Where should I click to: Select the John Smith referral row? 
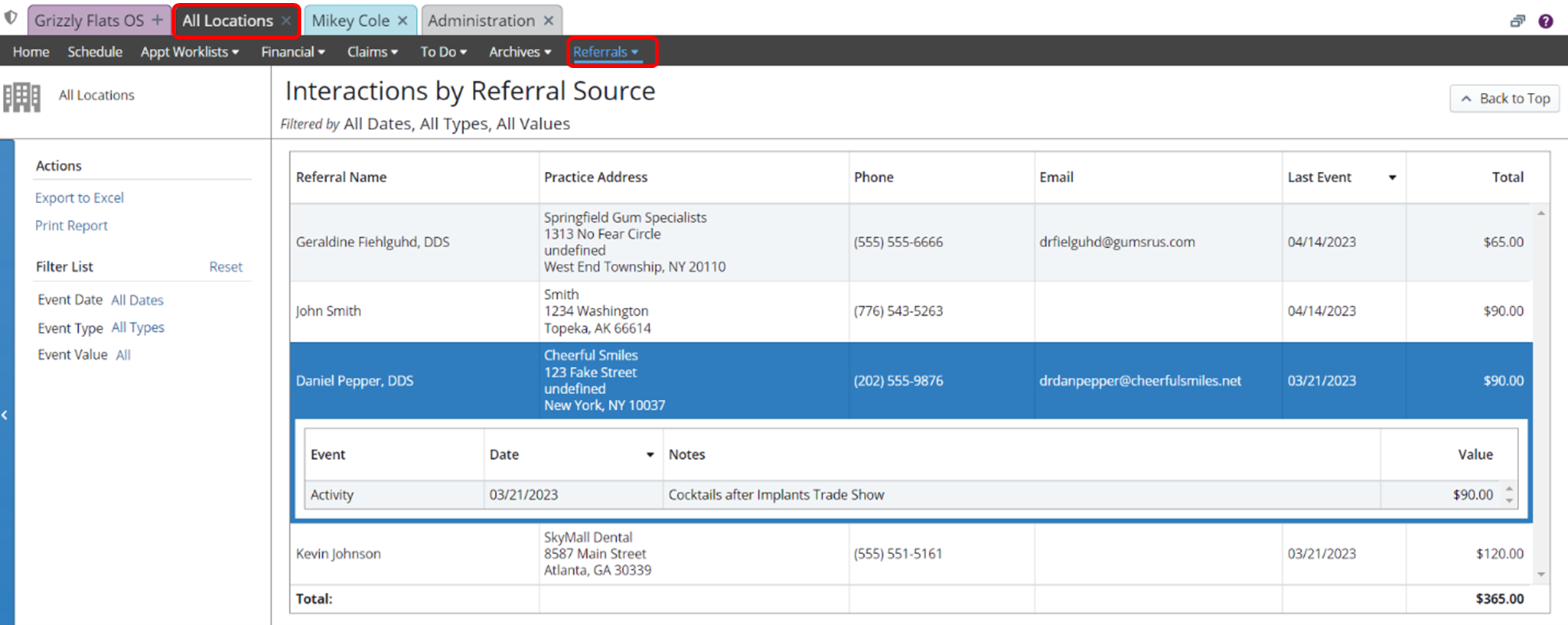tap(911, 311)
